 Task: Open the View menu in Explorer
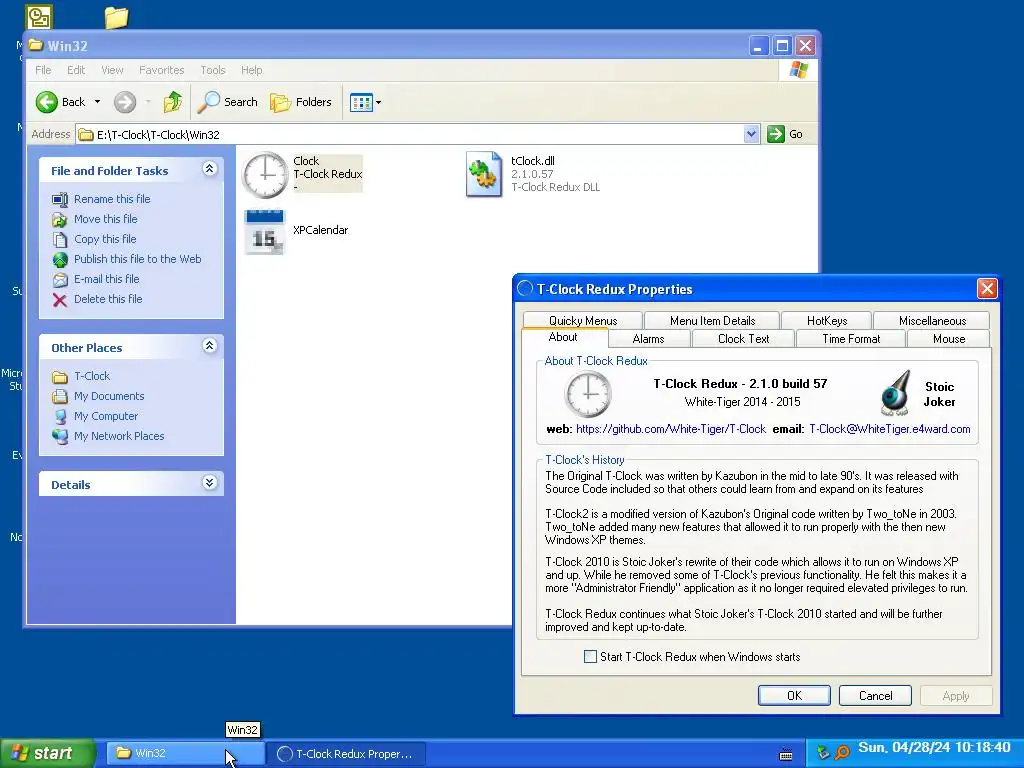[112, 70]
